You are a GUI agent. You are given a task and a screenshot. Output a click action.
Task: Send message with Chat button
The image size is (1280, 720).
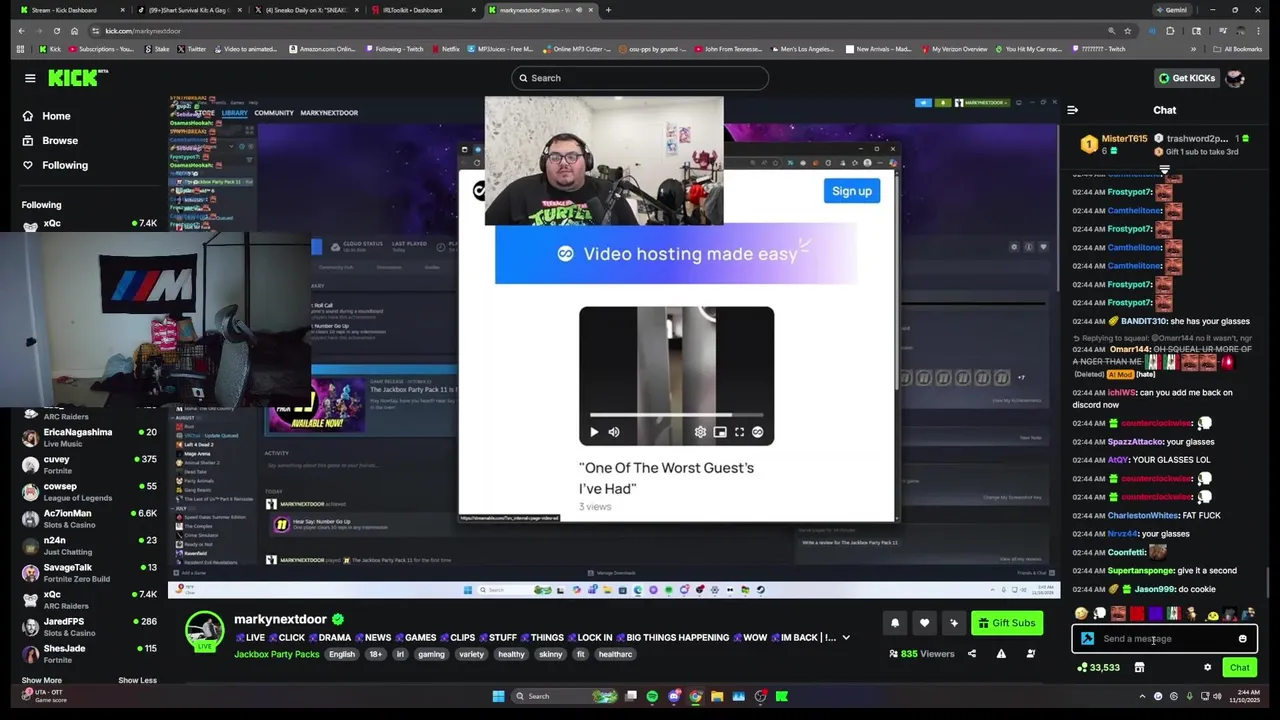click(1239, 667)
